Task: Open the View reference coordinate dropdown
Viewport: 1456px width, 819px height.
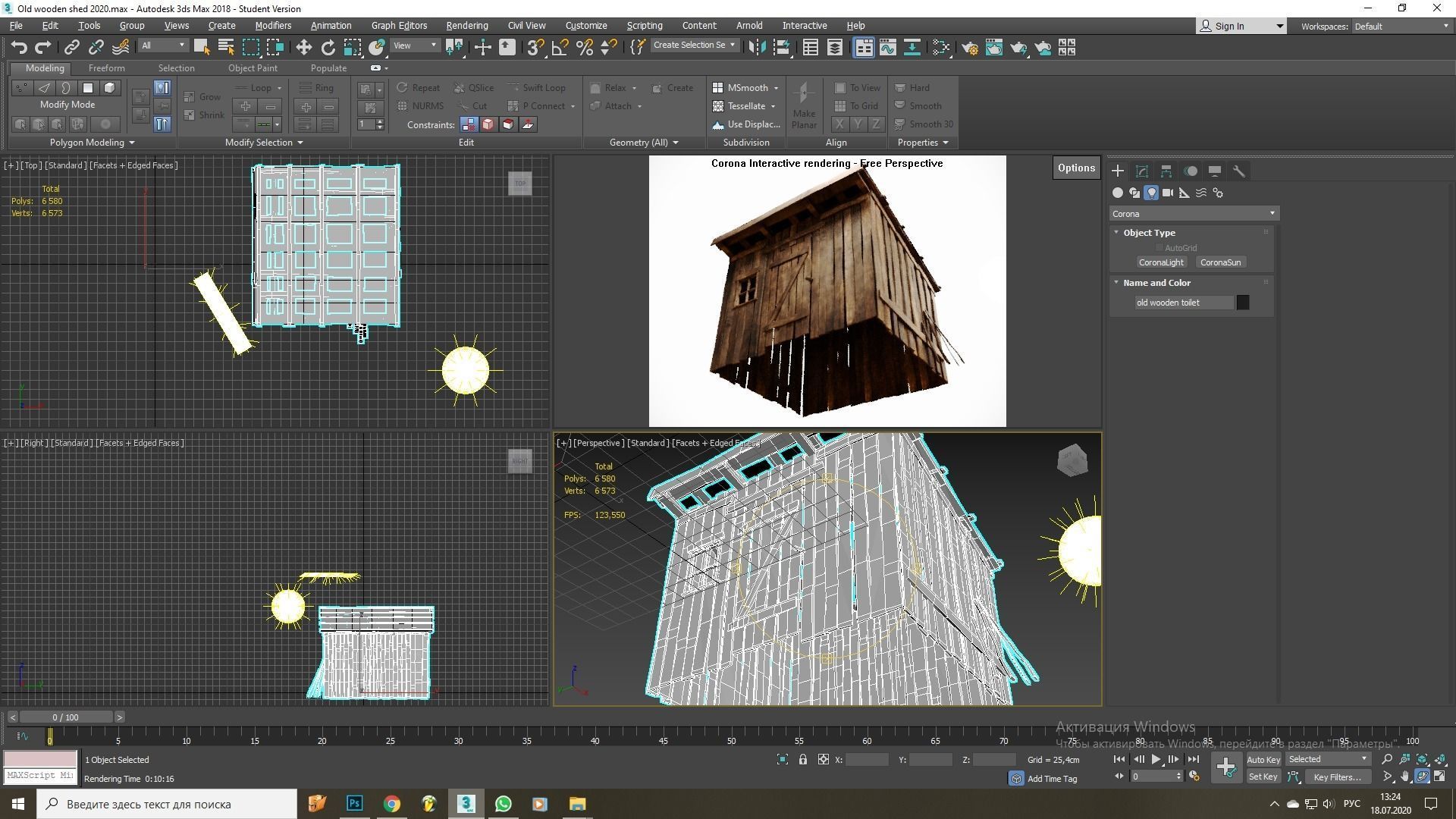Action: 415,45
